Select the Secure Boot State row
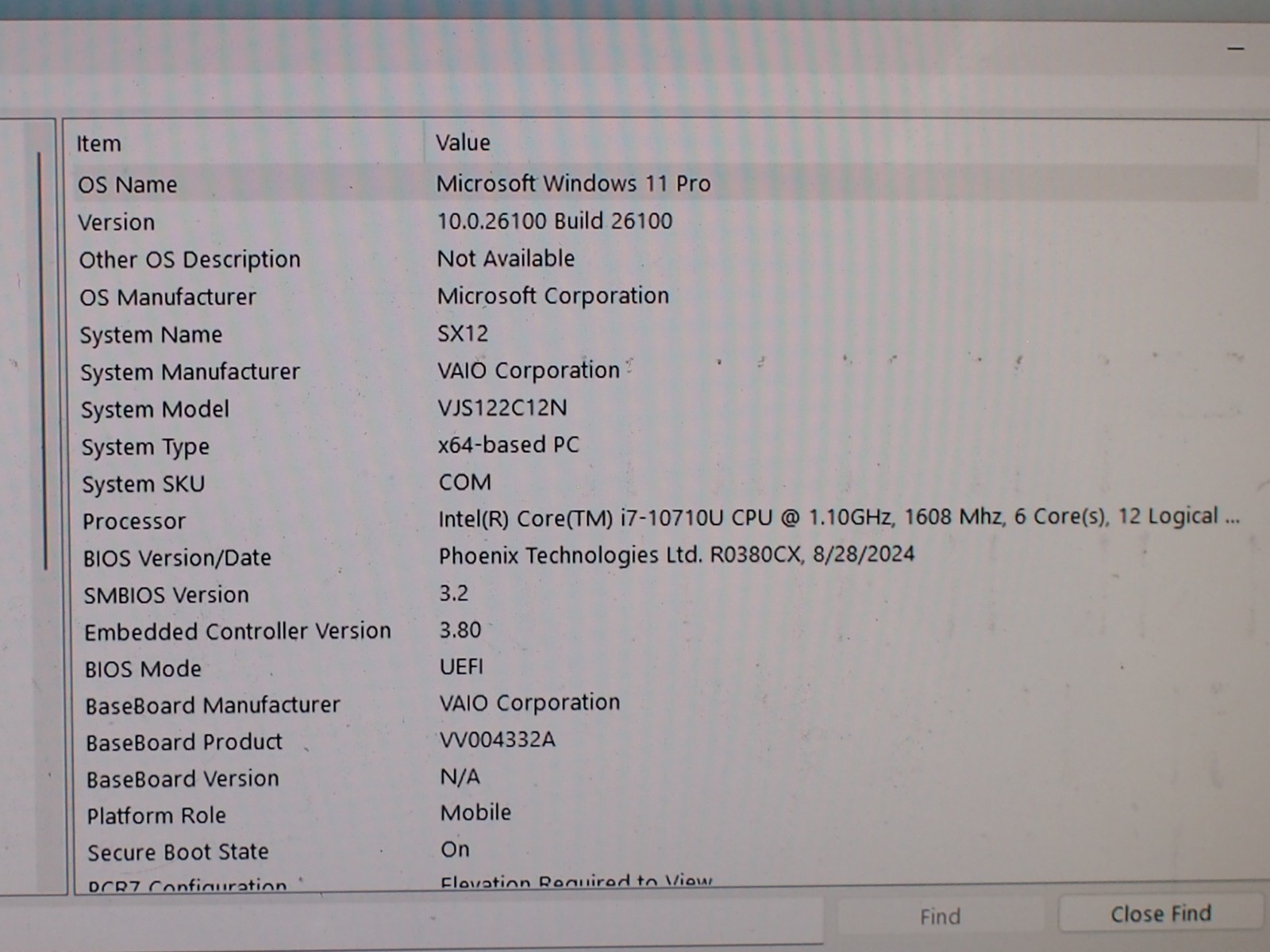 665,851
